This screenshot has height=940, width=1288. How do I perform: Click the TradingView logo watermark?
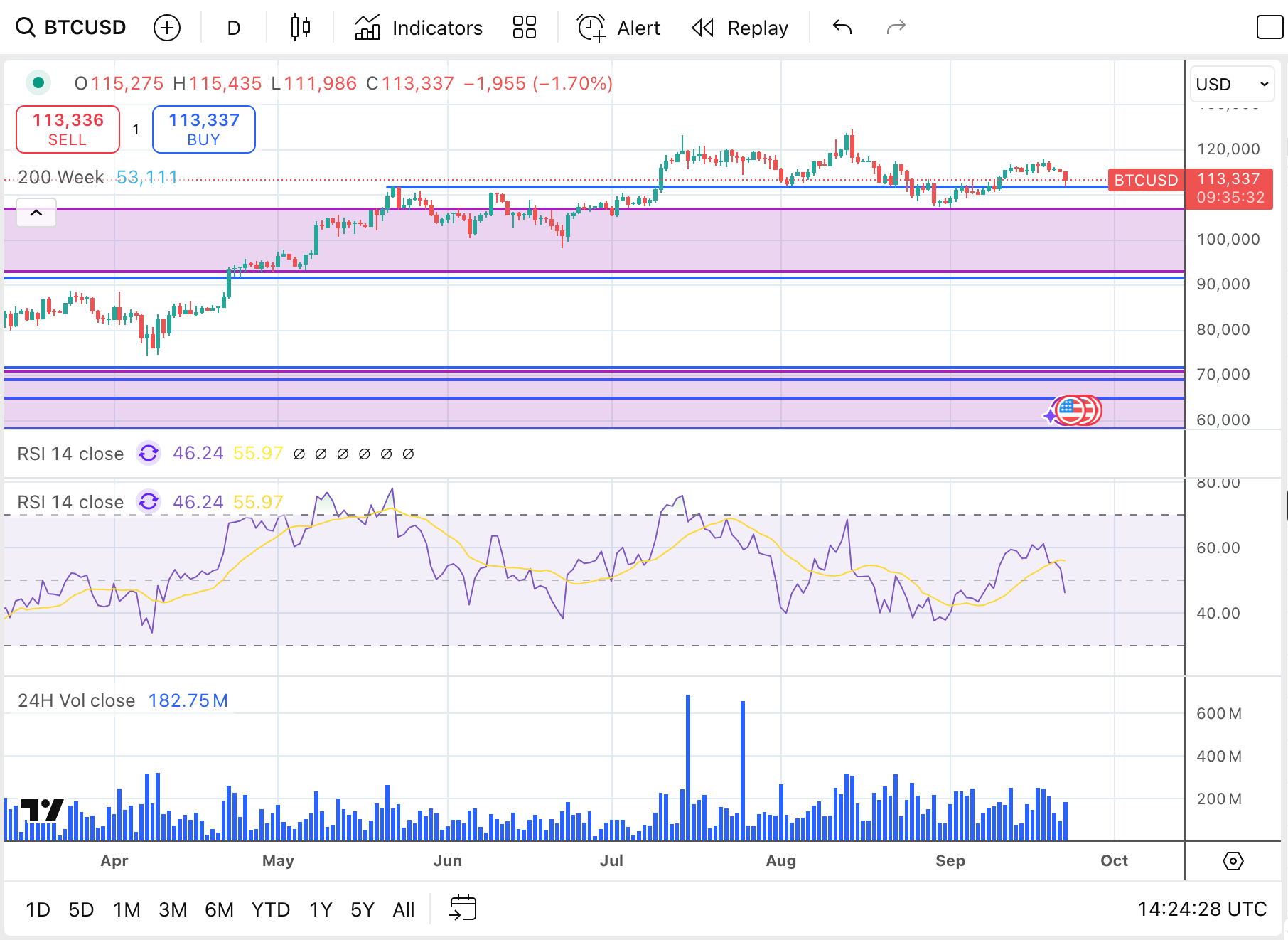coord(43,810)
